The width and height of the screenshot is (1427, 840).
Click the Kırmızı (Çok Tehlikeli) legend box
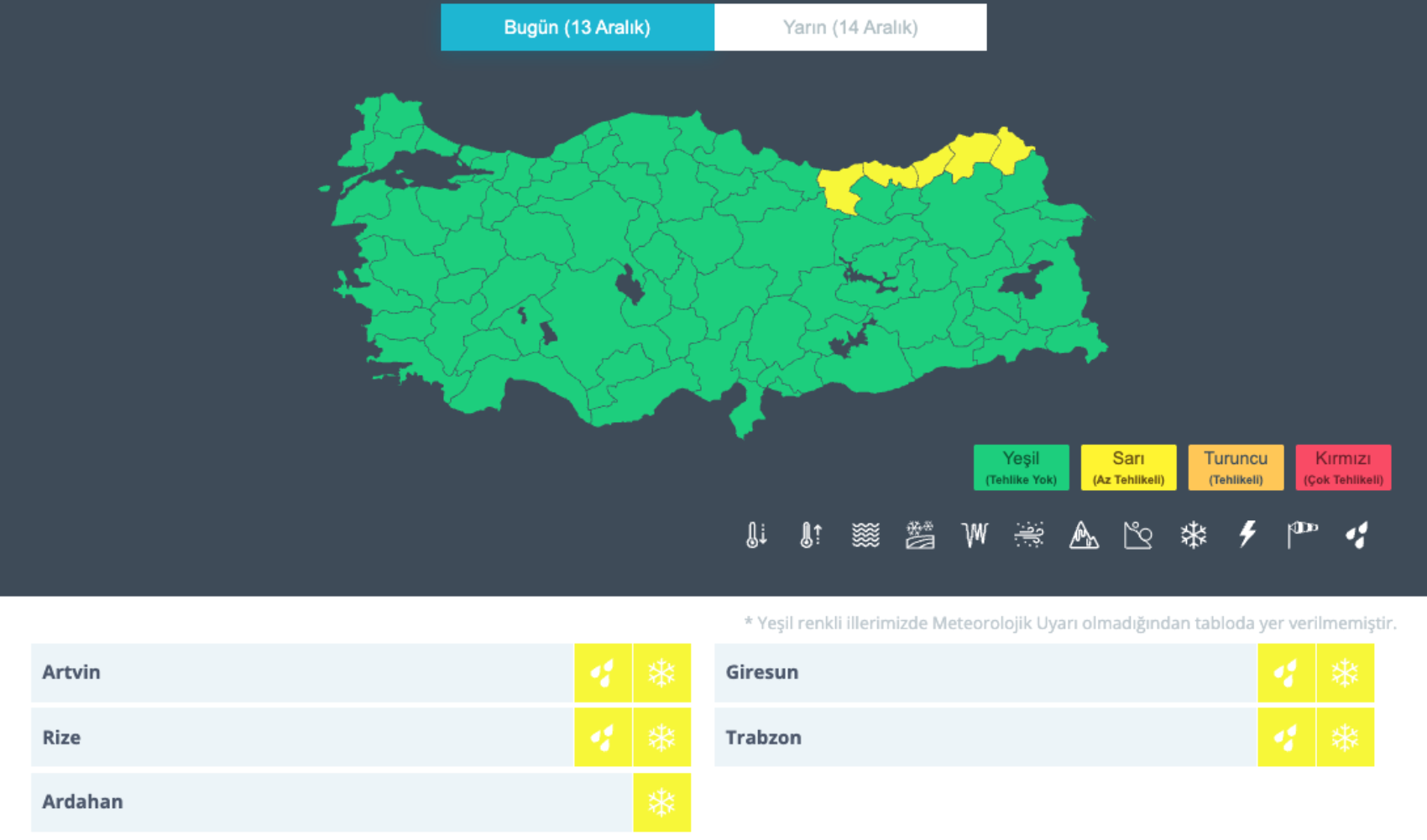1343,467
